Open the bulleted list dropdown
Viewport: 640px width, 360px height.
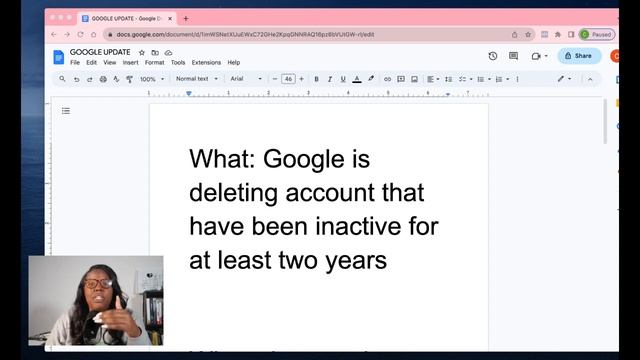(x=484, y=79)
